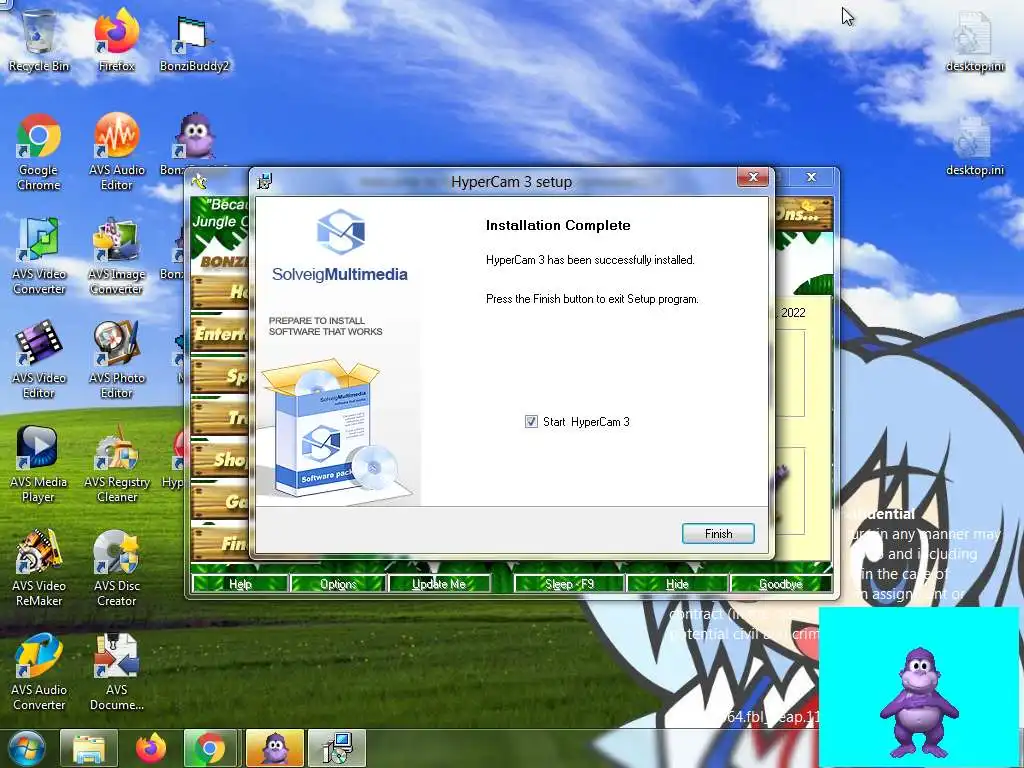
Task: Launch Firefox from the desktop shortcut
Action: click(x=116, y=39)
